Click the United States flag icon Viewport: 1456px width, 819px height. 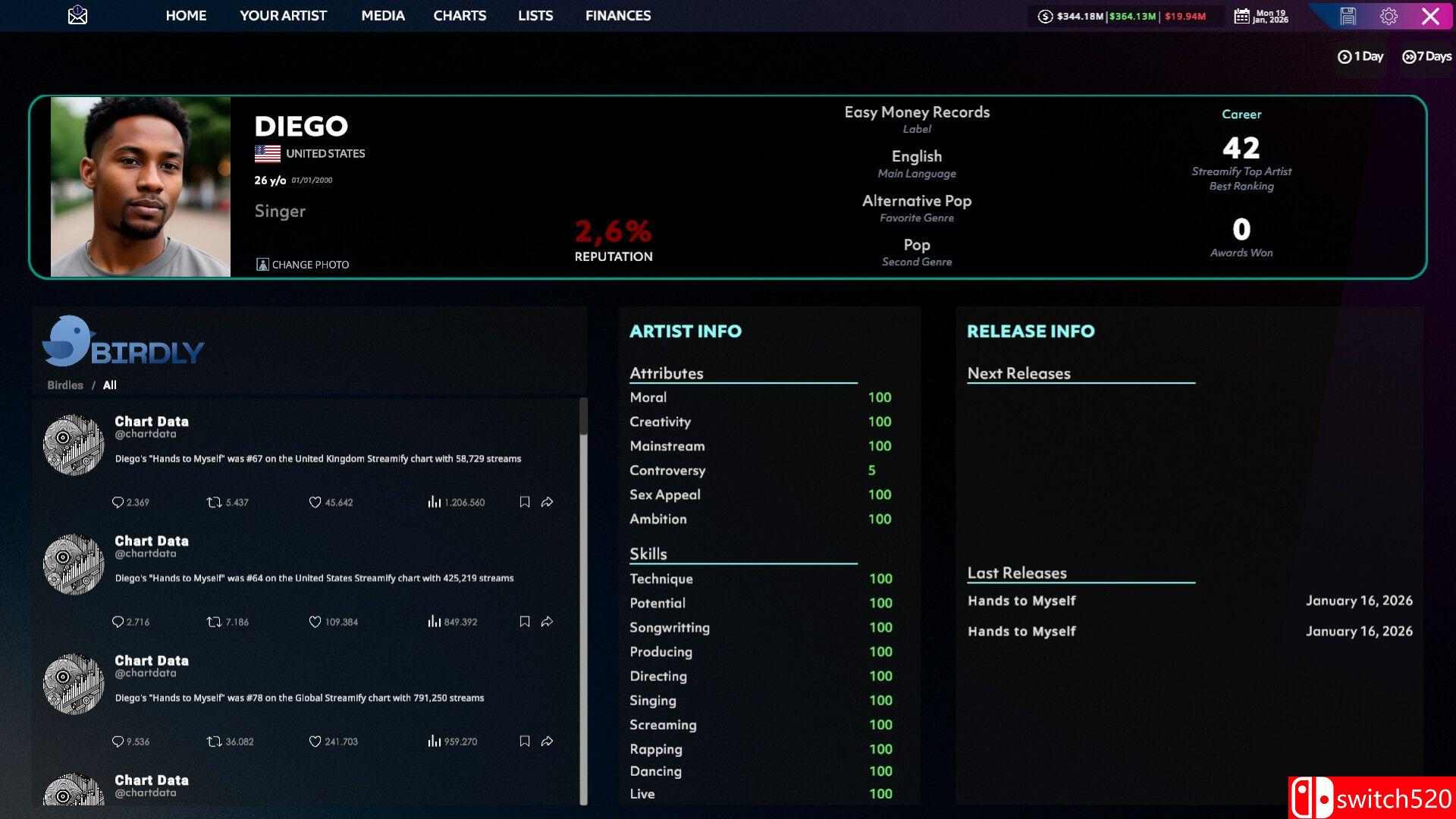pyautogui.click(x=267, y=154)
